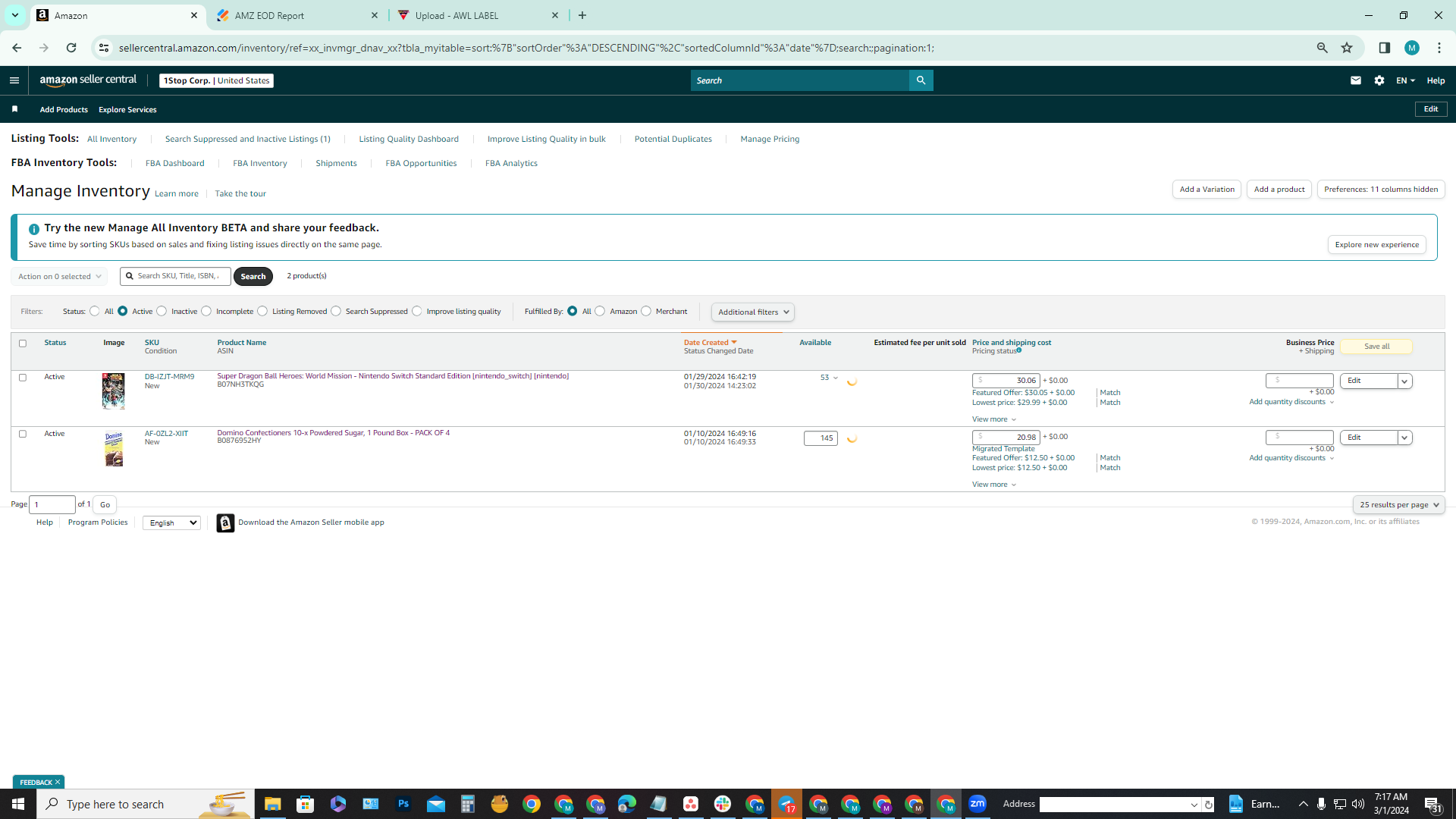The image size is (1456, 819).
Task: Click the Add a Variation button
Action: tap(1207, 190)
